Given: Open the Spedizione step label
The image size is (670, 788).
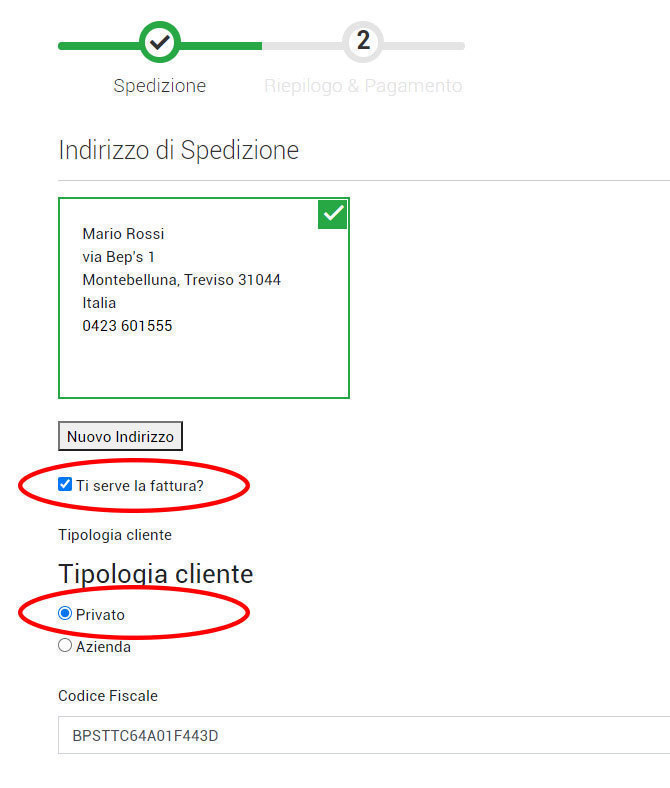Looking at the screenshot, I should 160,86.
